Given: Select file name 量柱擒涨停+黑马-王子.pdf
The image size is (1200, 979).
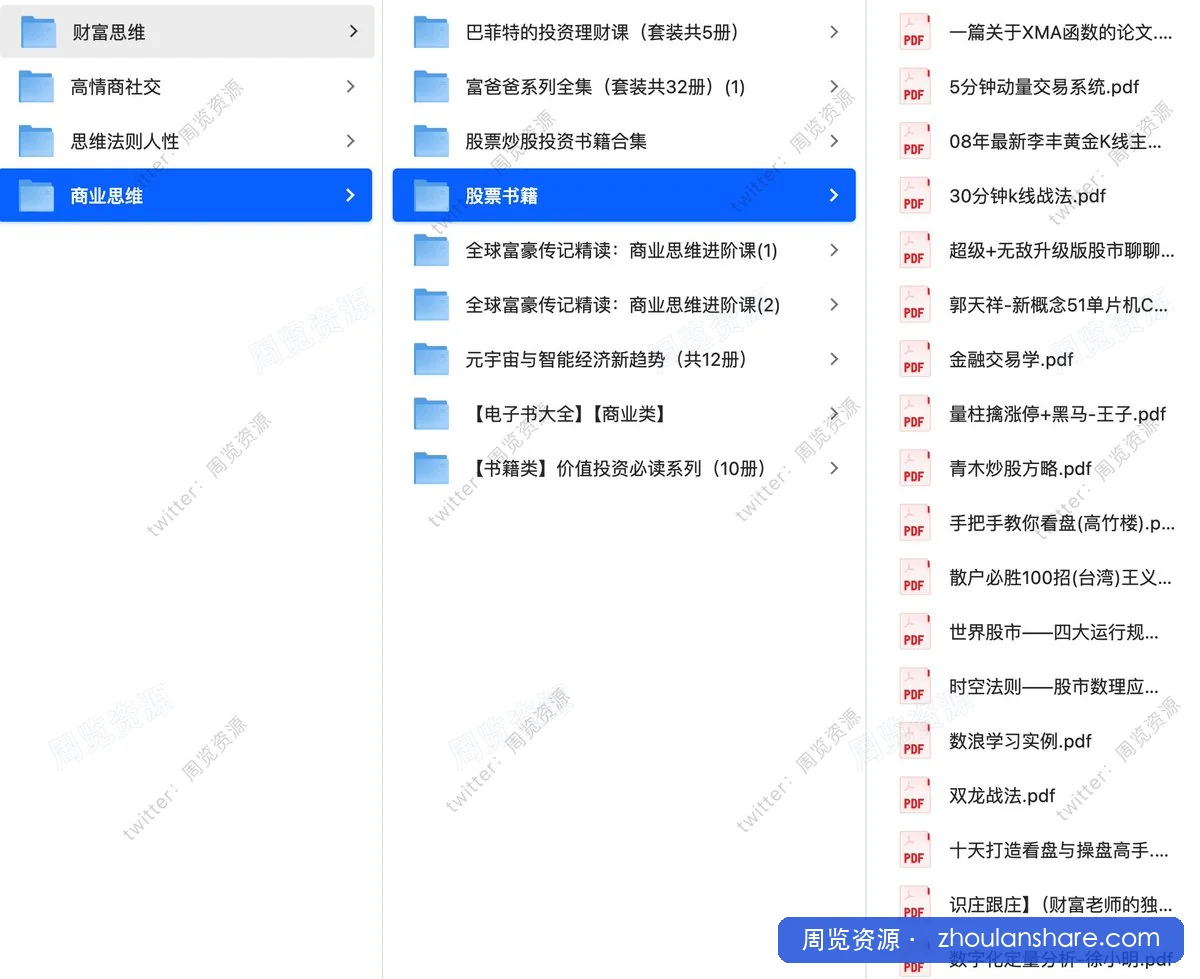Looking at the screenshot, I should tap(1058, 413).
